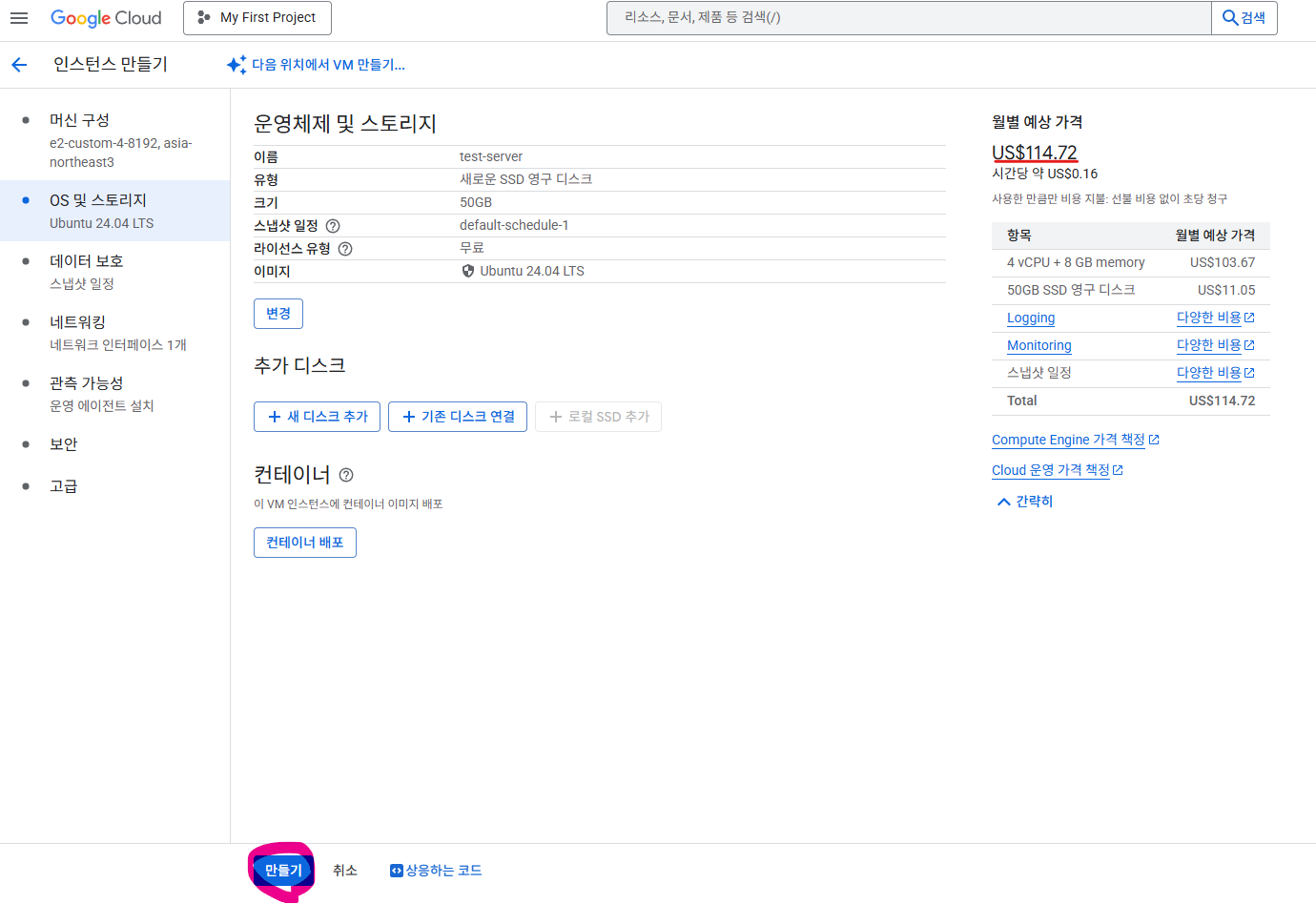Click the 50GB SSD 영구 디스크 price row

(1131, 290)
